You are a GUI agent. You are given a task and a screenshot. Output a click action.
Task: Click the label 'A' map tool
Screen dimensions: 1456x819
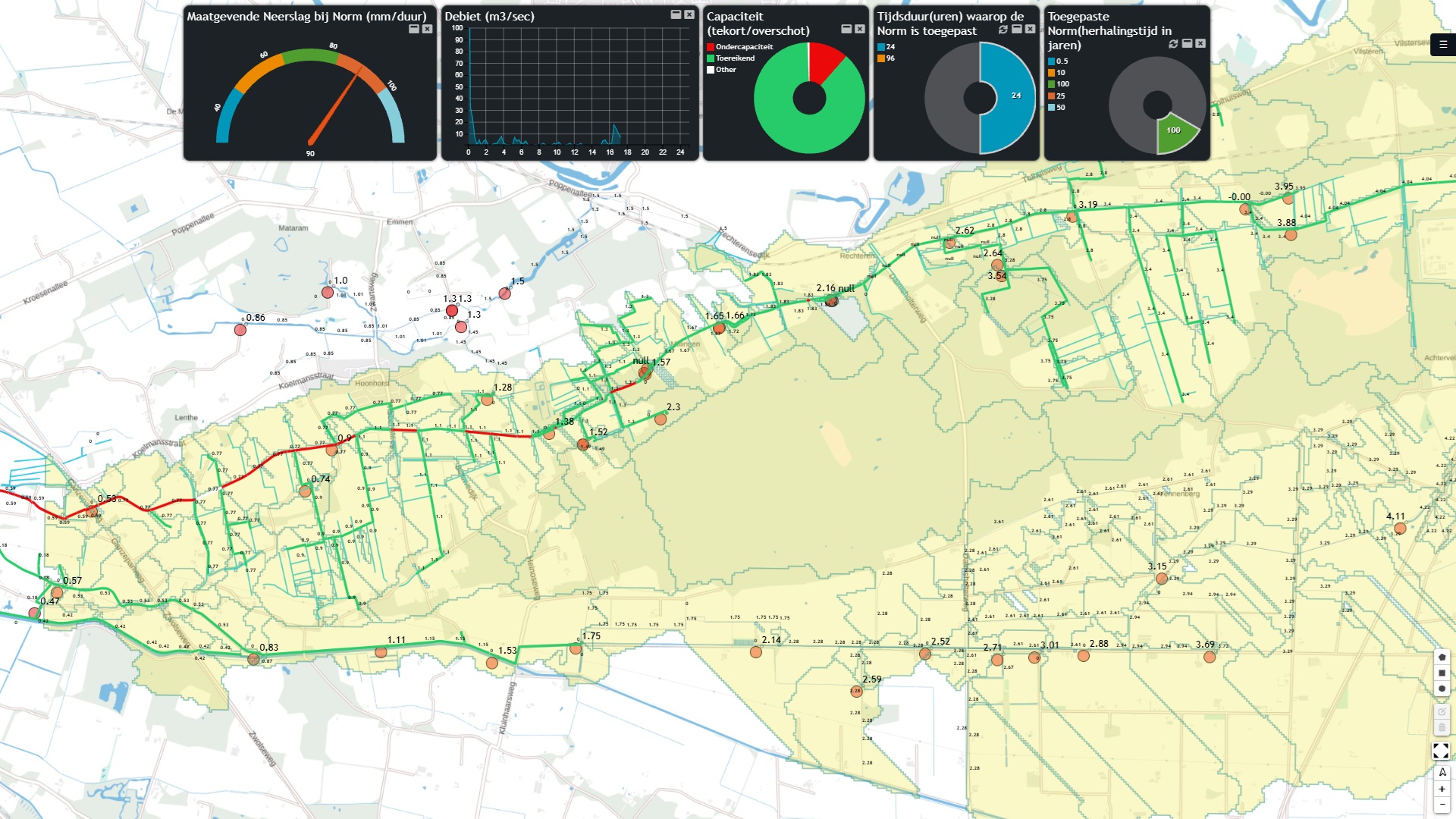1441,771
